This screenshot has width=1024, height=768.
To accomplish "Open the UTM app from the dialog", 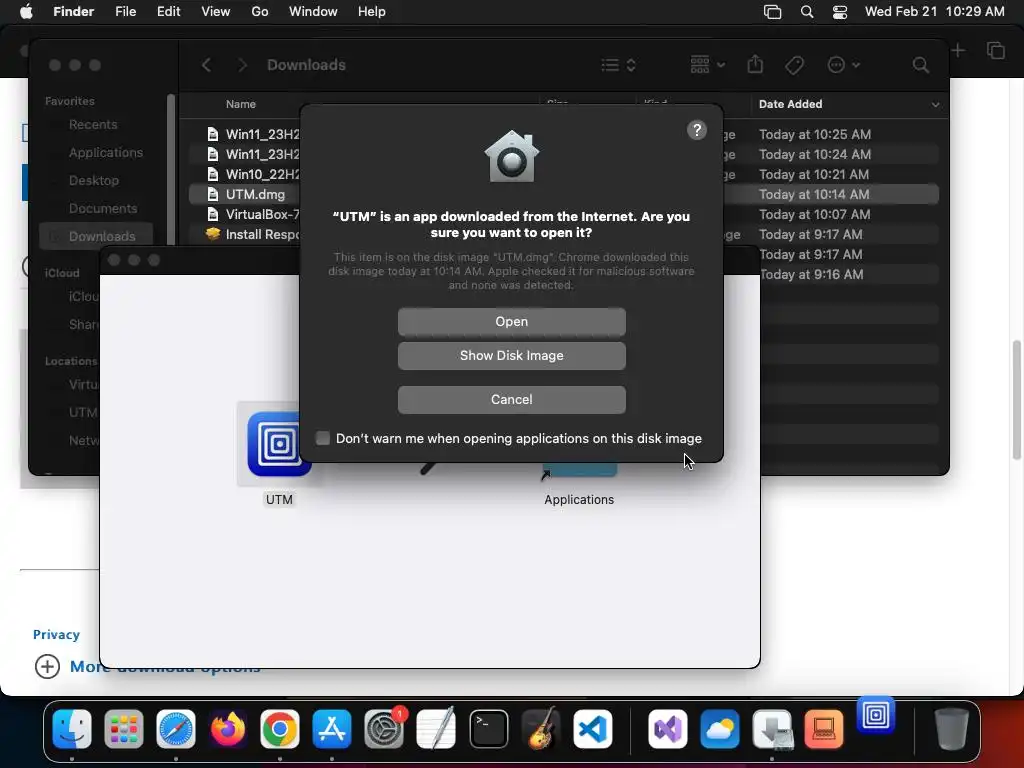I will [511, 321].
